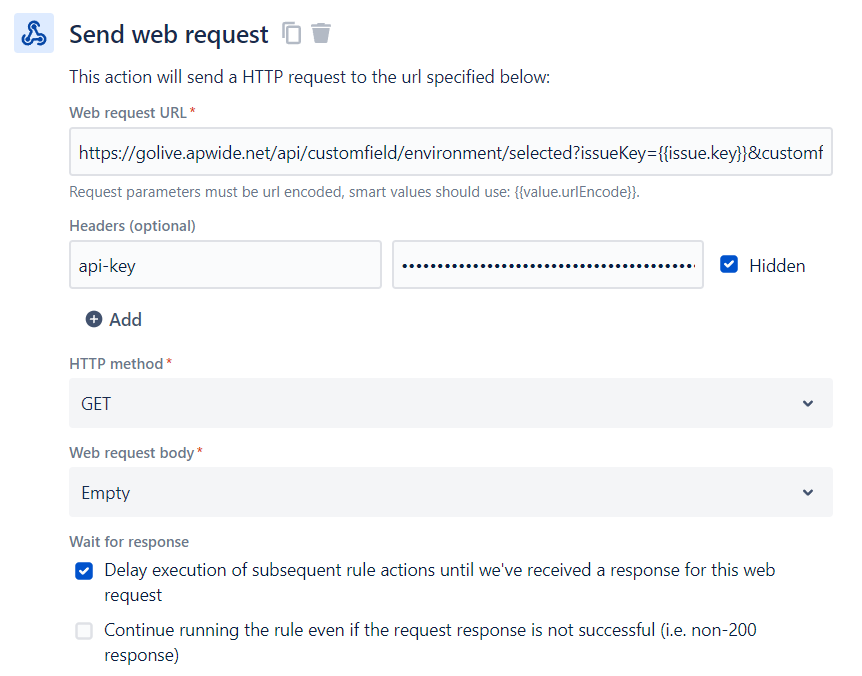
Task: Open the HTTP method GET dropdown
Action: (x=450, y=403)
